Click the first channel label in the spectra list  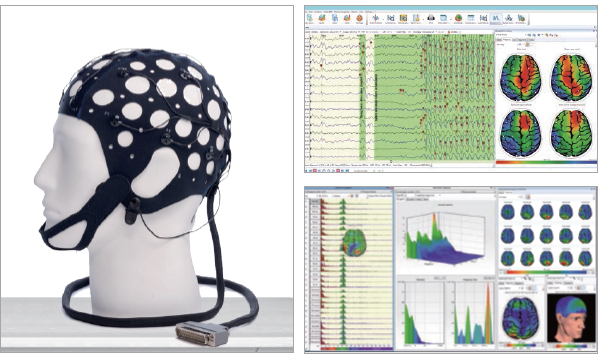coord(316,201)
